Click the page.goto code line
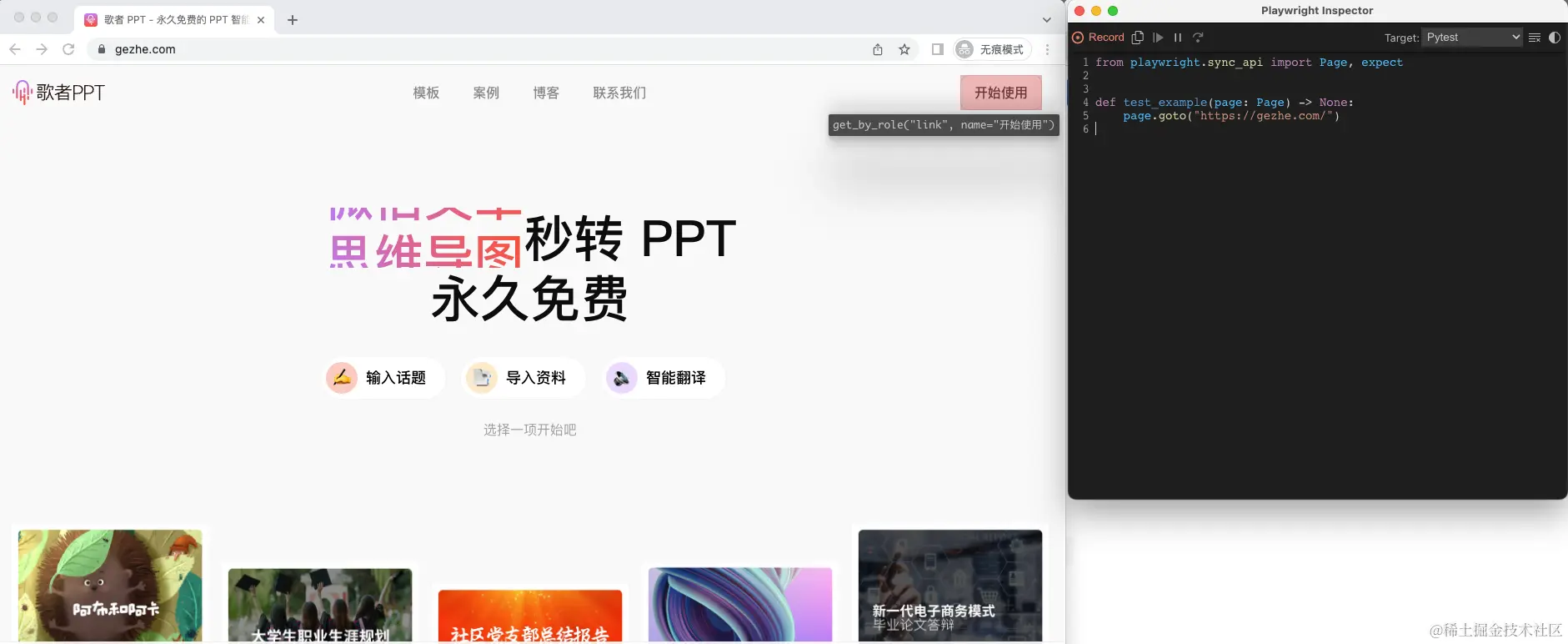Viewport: 1568px width, 644px height. [x=1231, y=116]
